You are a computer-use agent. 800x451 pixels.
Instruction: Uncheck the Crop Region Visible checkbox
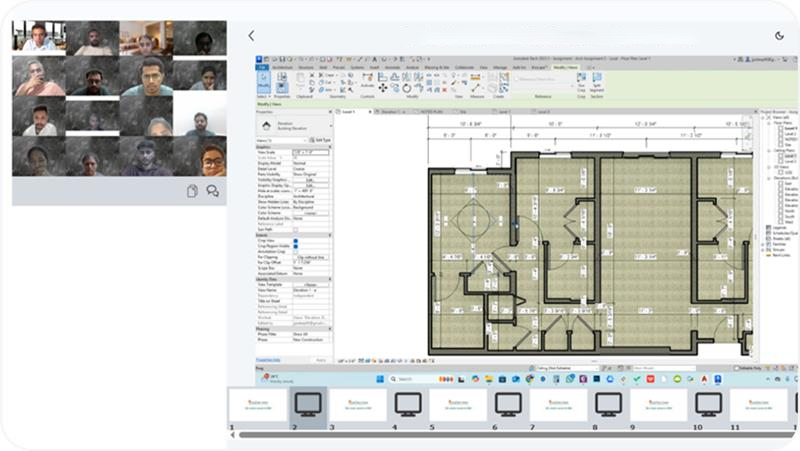pyautogui.click(x=295, y=246)
